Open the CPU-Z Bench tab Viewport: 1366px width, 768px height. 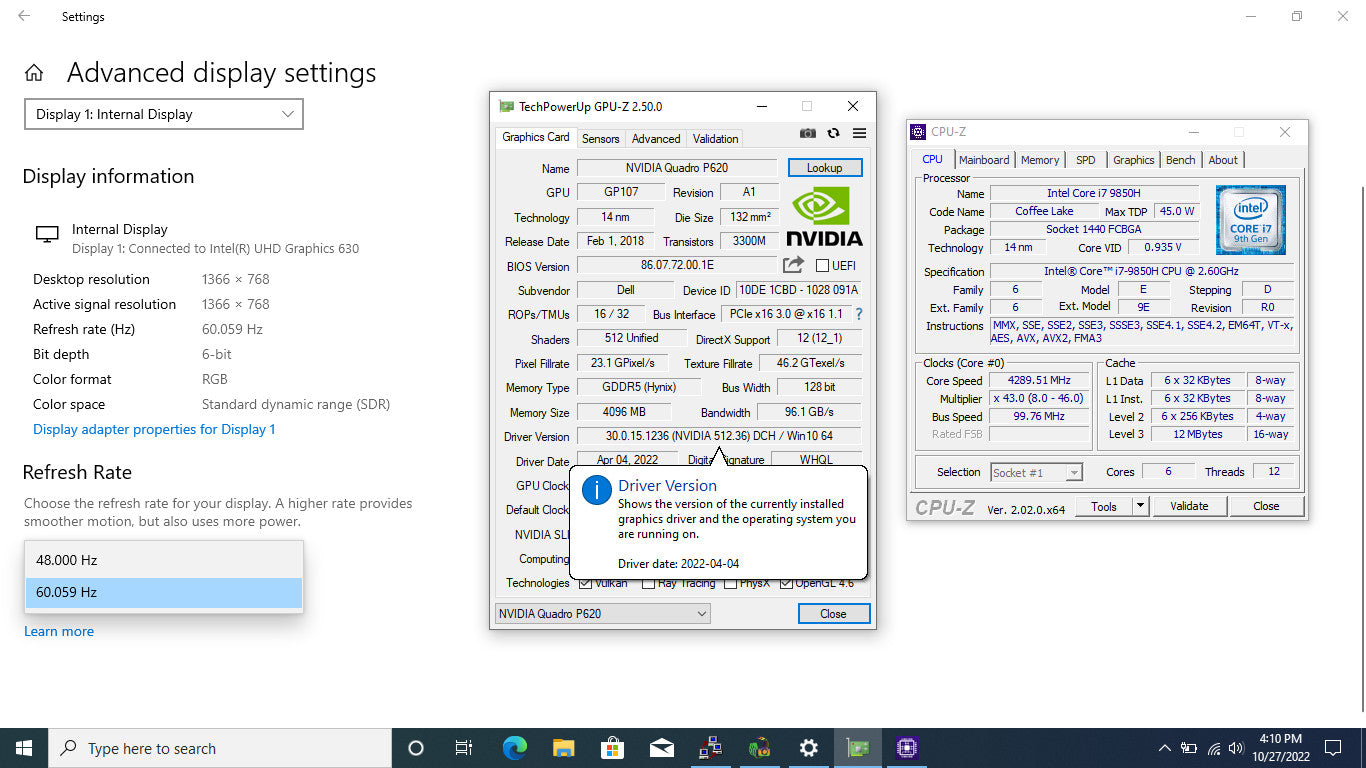point(1181,160)
